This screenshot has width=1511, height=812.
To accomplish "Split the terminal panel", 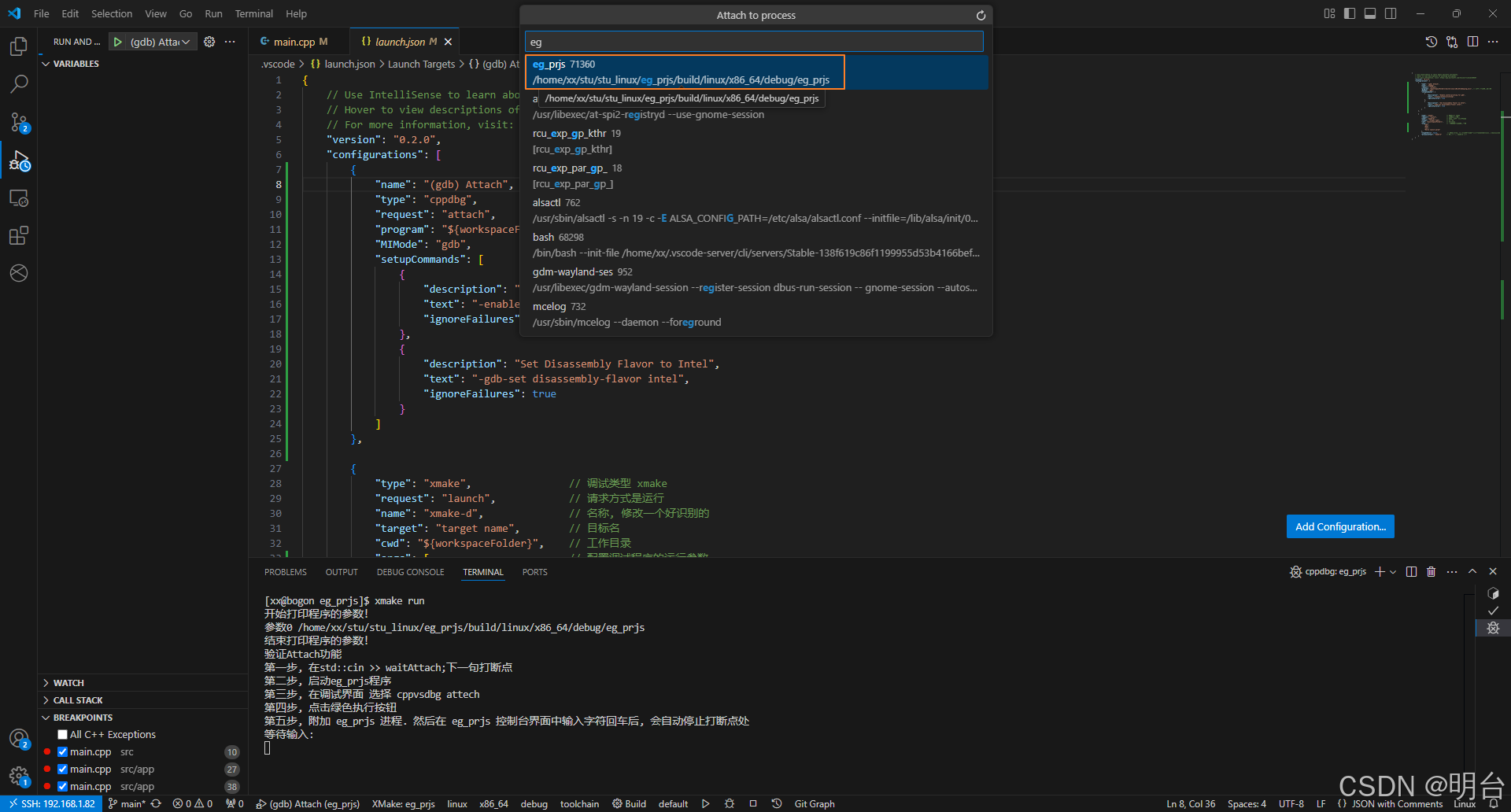I will pos(1411,572).
